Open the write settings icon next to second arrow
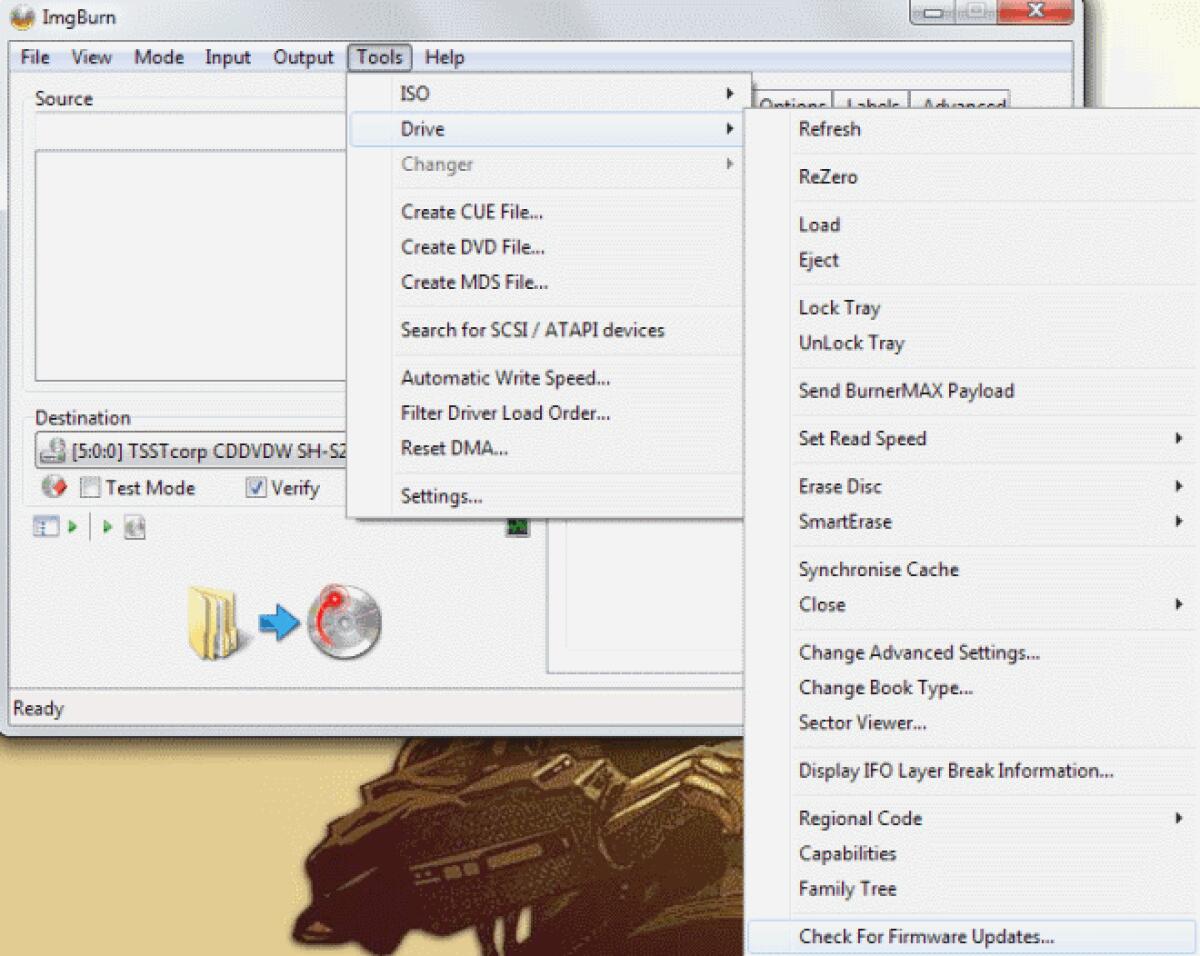 pos(135,527)
